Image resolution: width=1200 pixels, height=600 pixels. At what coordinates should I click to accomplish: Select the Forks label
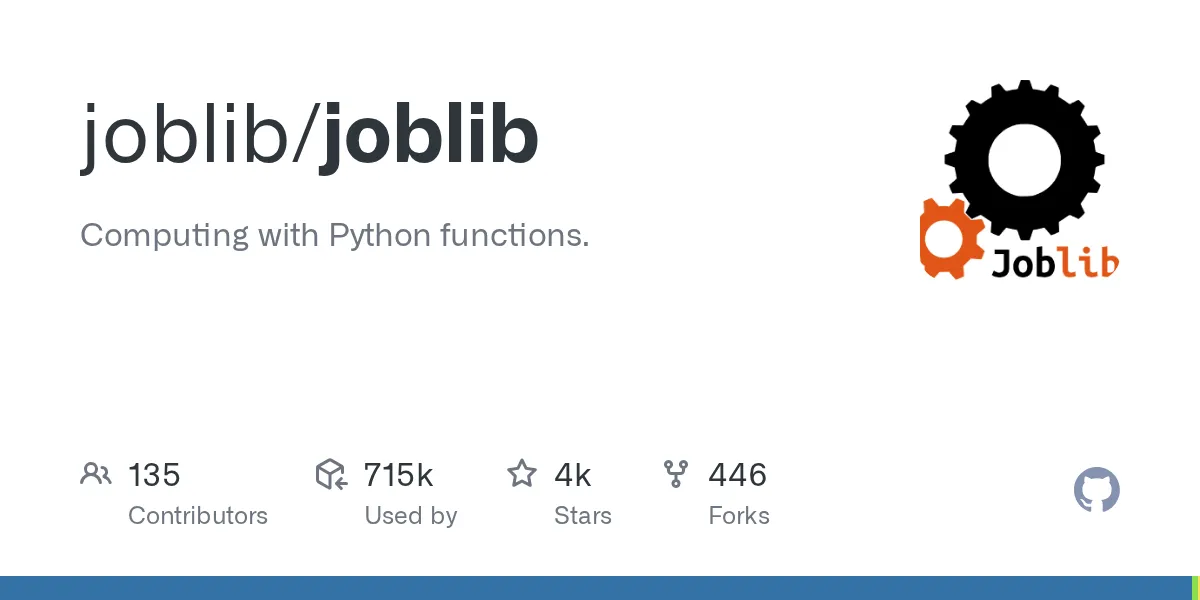coord(739,516)
